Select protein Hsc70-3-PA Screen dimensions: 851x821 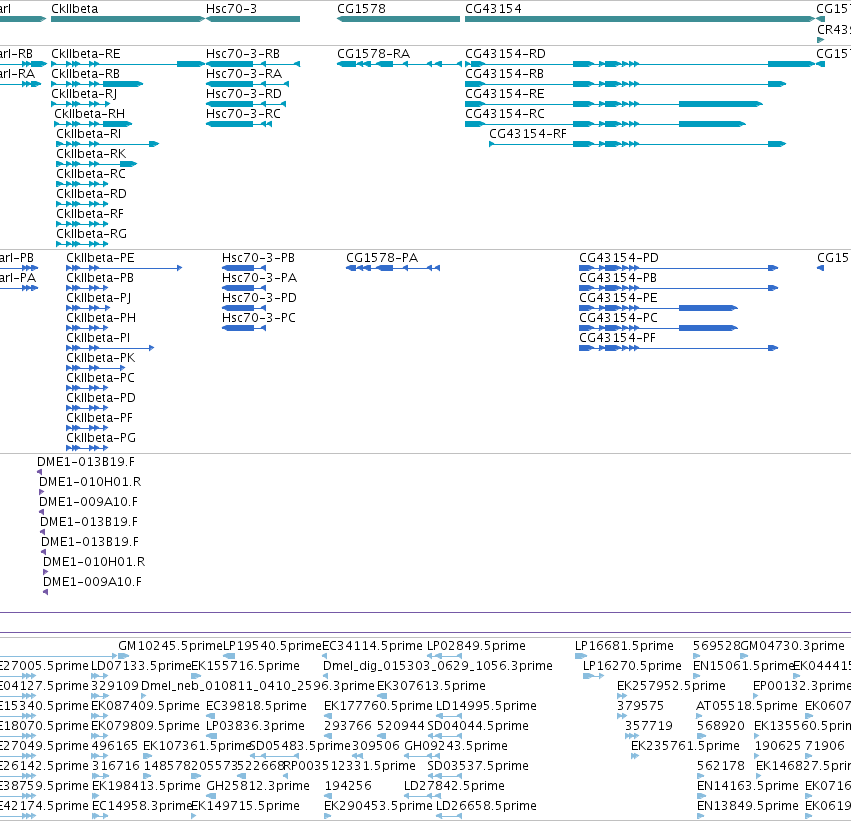259,278
